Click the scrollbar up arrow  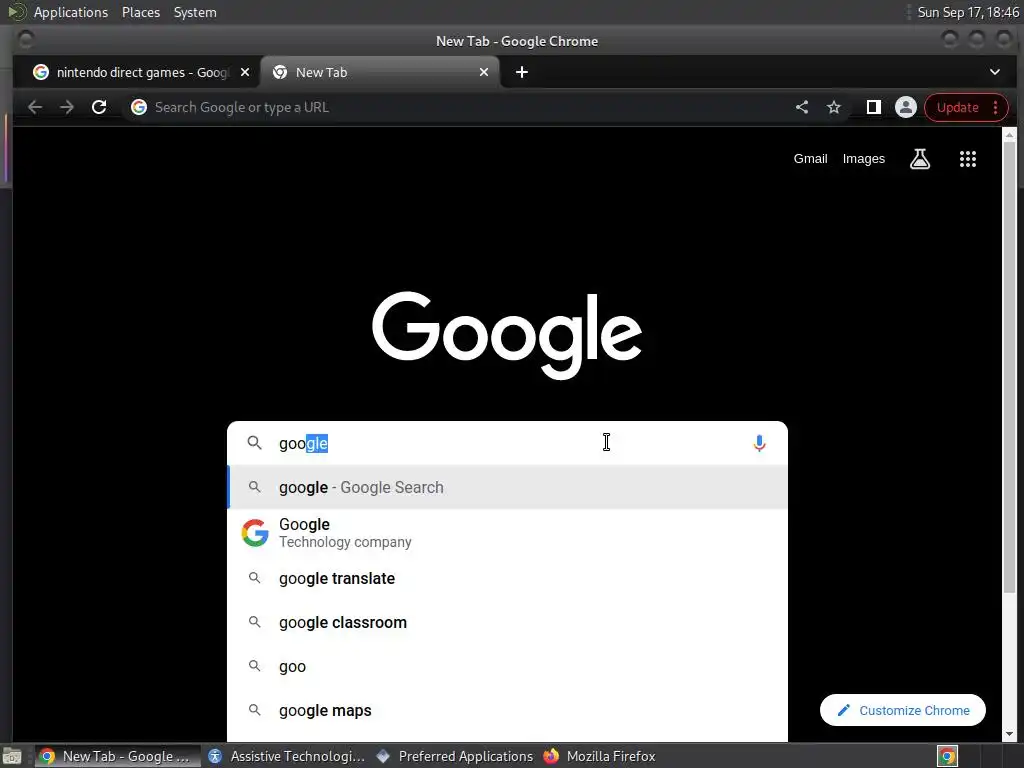pos(1009,135)
